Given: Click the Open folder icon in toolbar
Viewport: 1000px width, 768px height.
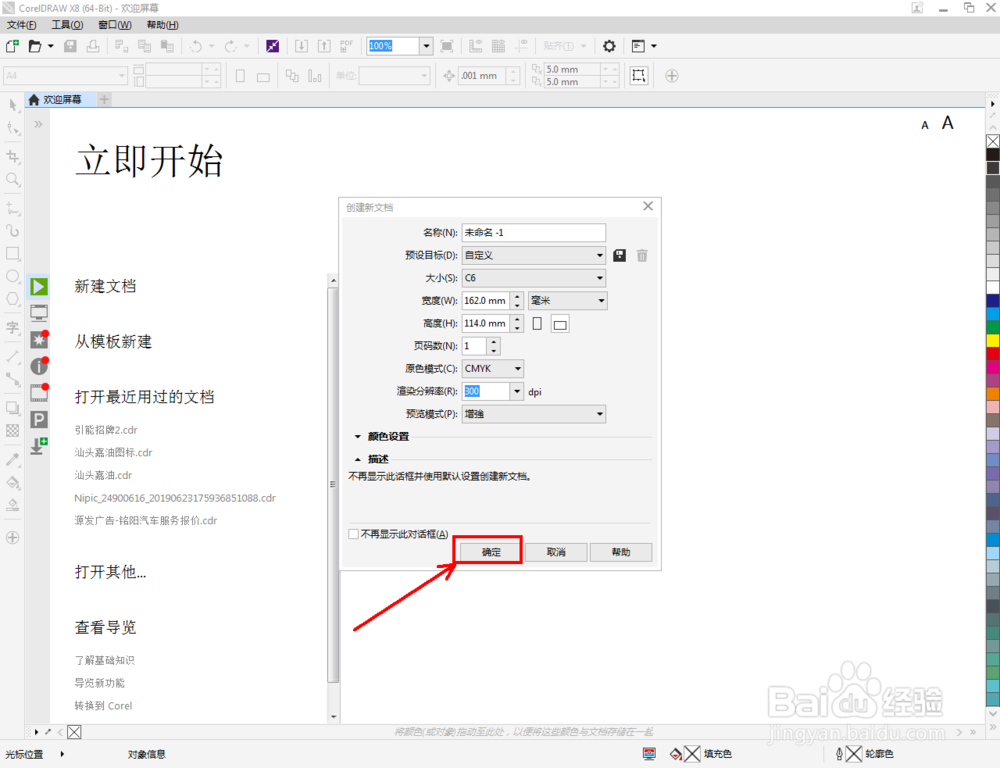Looking at the screenshot, I should point(35,46).
